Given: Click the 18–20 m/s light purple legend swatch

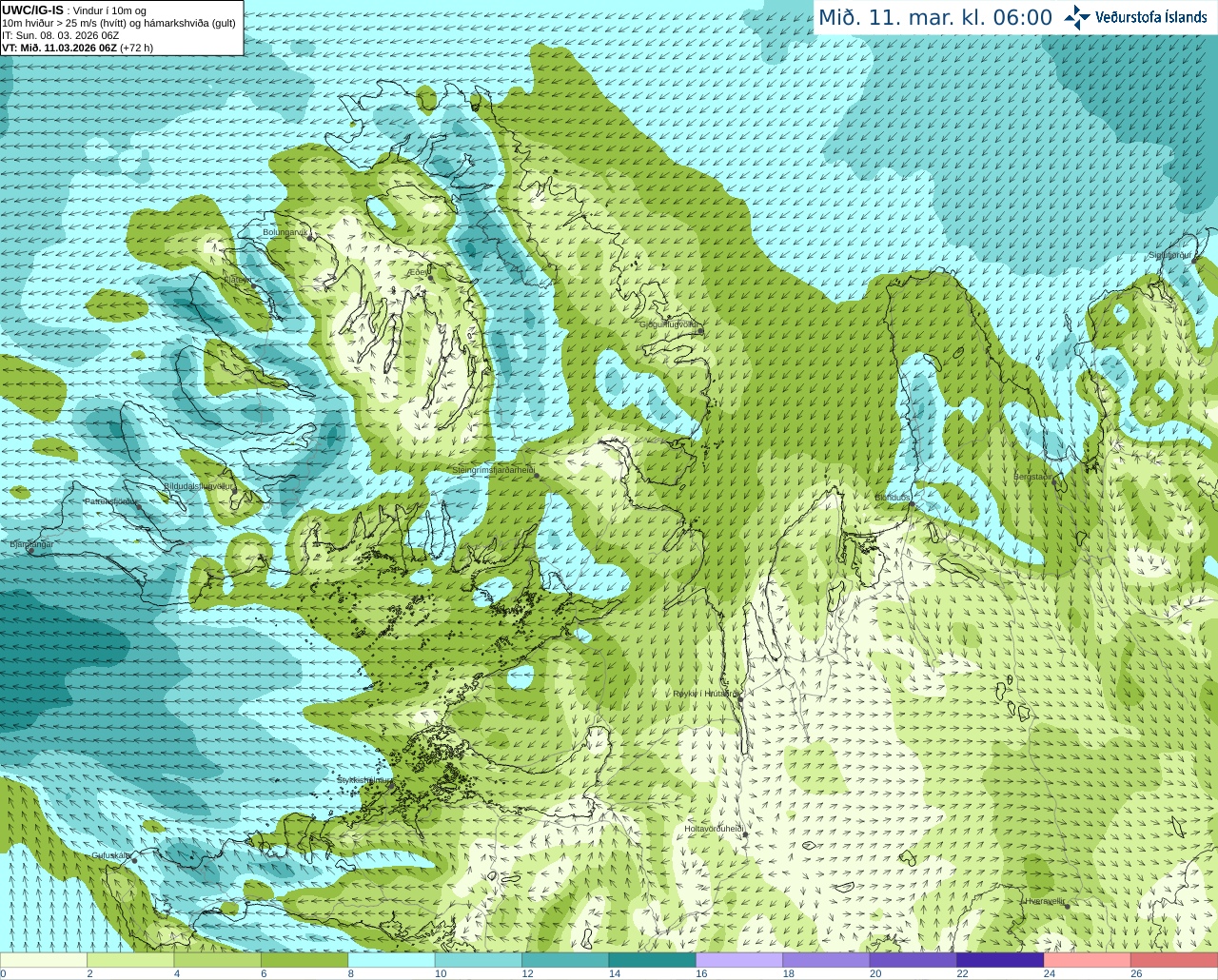Looking at the screenshot, I should (x=826, y=960).
